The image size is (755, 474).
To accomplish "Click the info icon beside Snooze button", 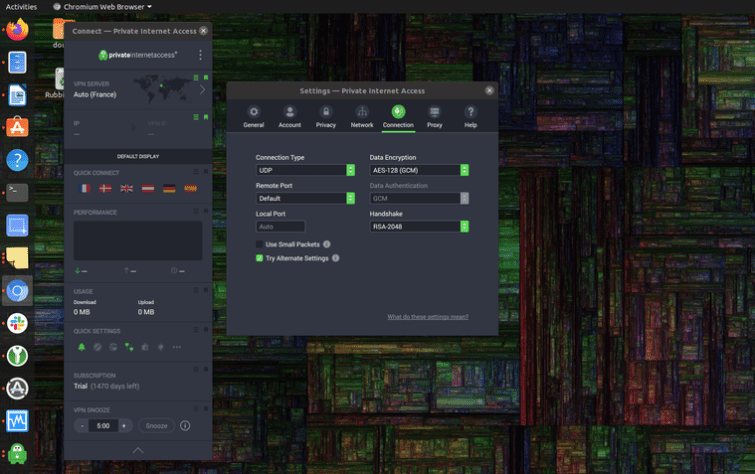I will pos(185,425).
